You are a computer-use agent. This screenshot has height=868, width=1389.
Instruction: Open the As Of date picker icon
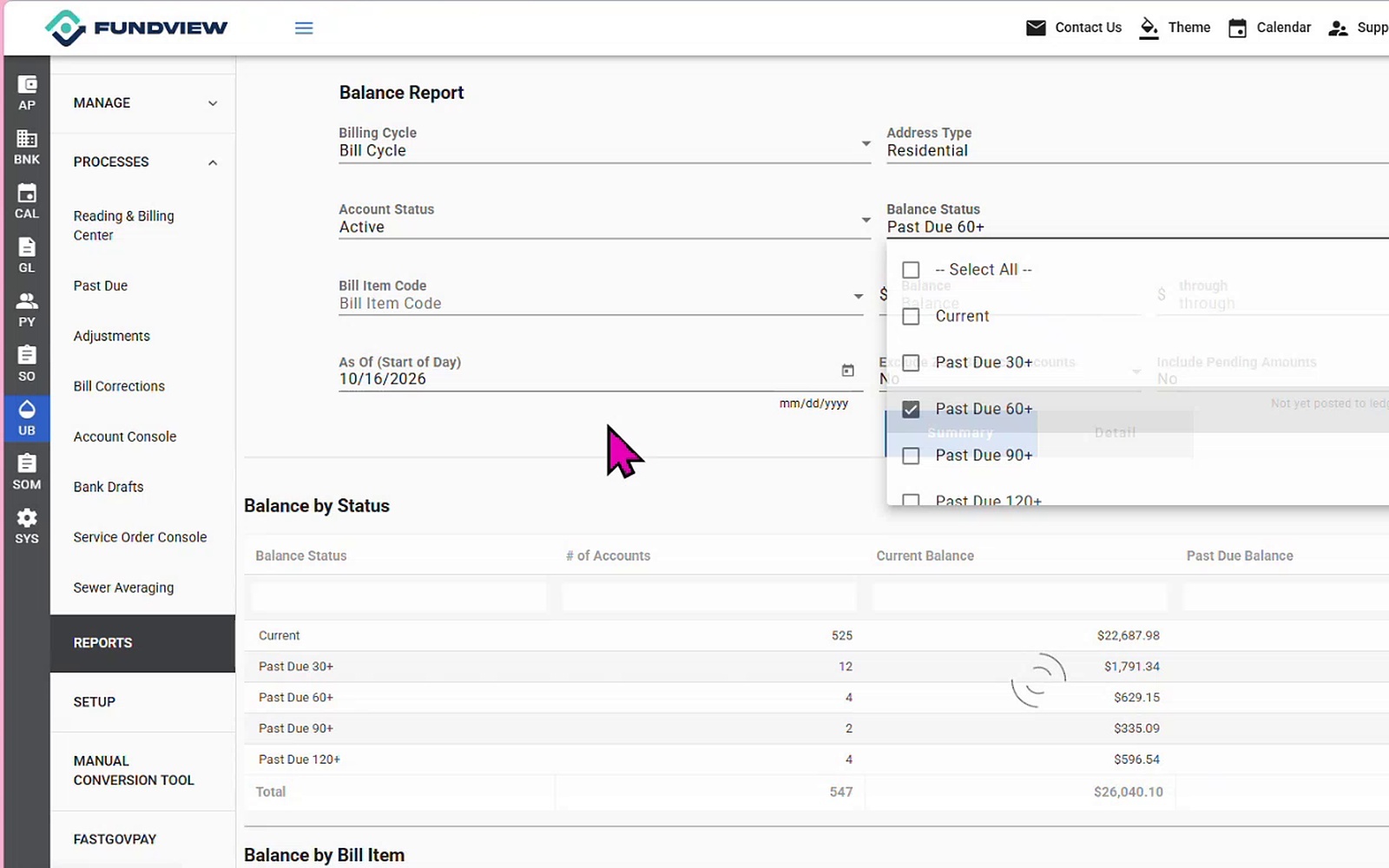tap(848, 371)
